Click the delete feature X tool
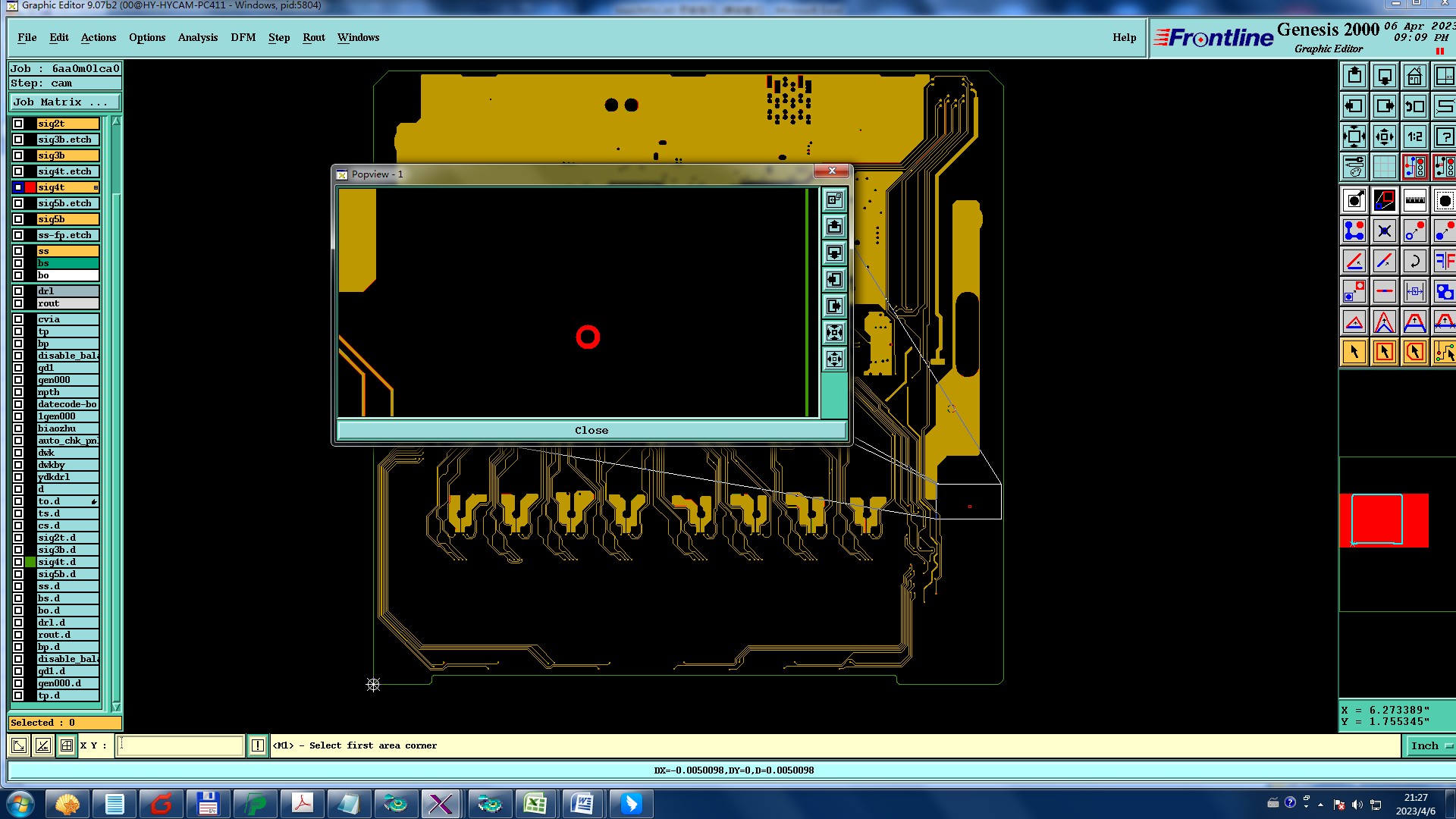 (1385, 231)
